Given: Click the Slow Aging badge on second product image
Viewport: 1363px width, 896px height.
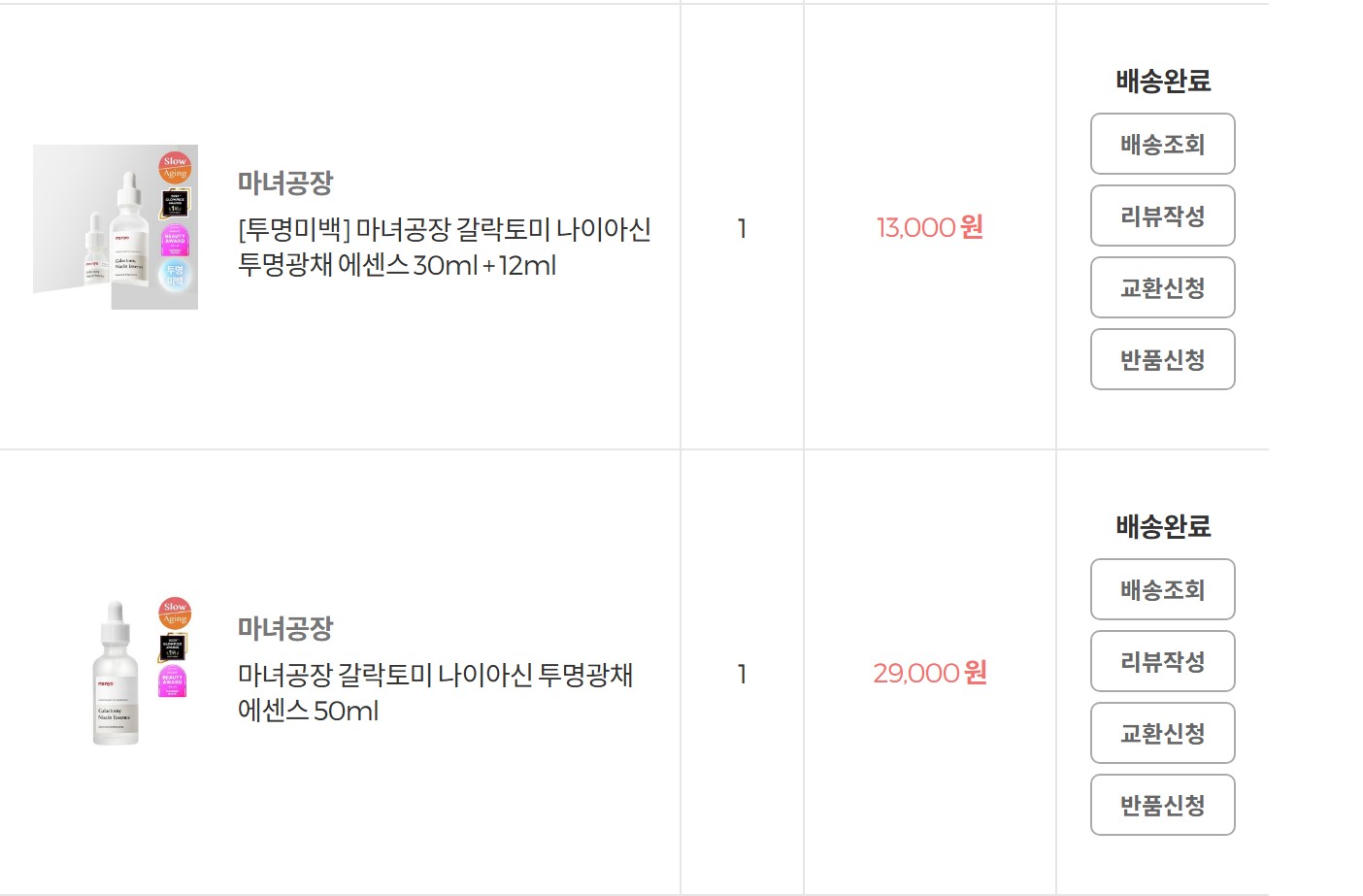Looking at the screenshot, I should click(x=175, y=613).
